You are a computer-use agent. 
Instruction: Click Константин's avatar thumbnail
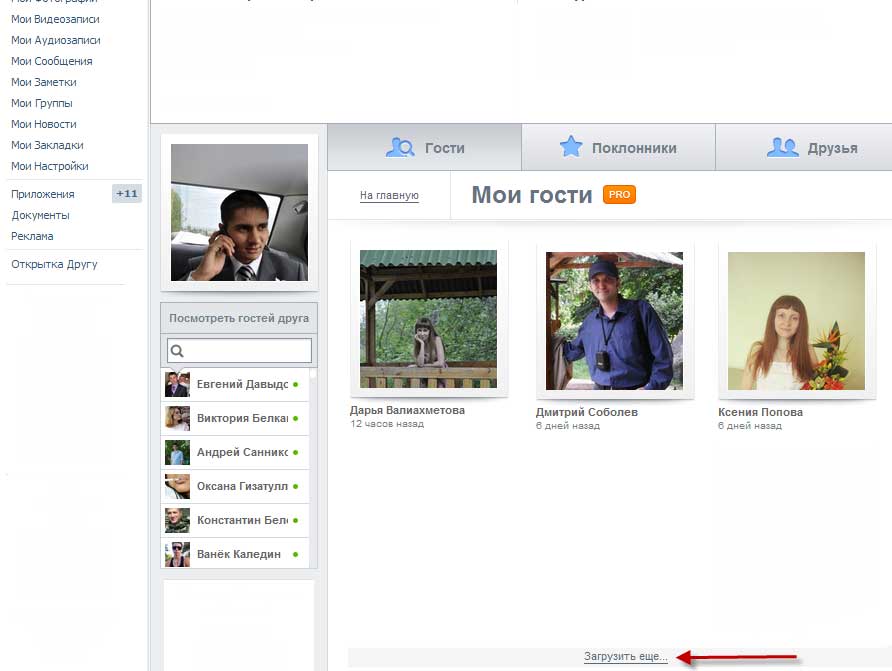point(177,520)
